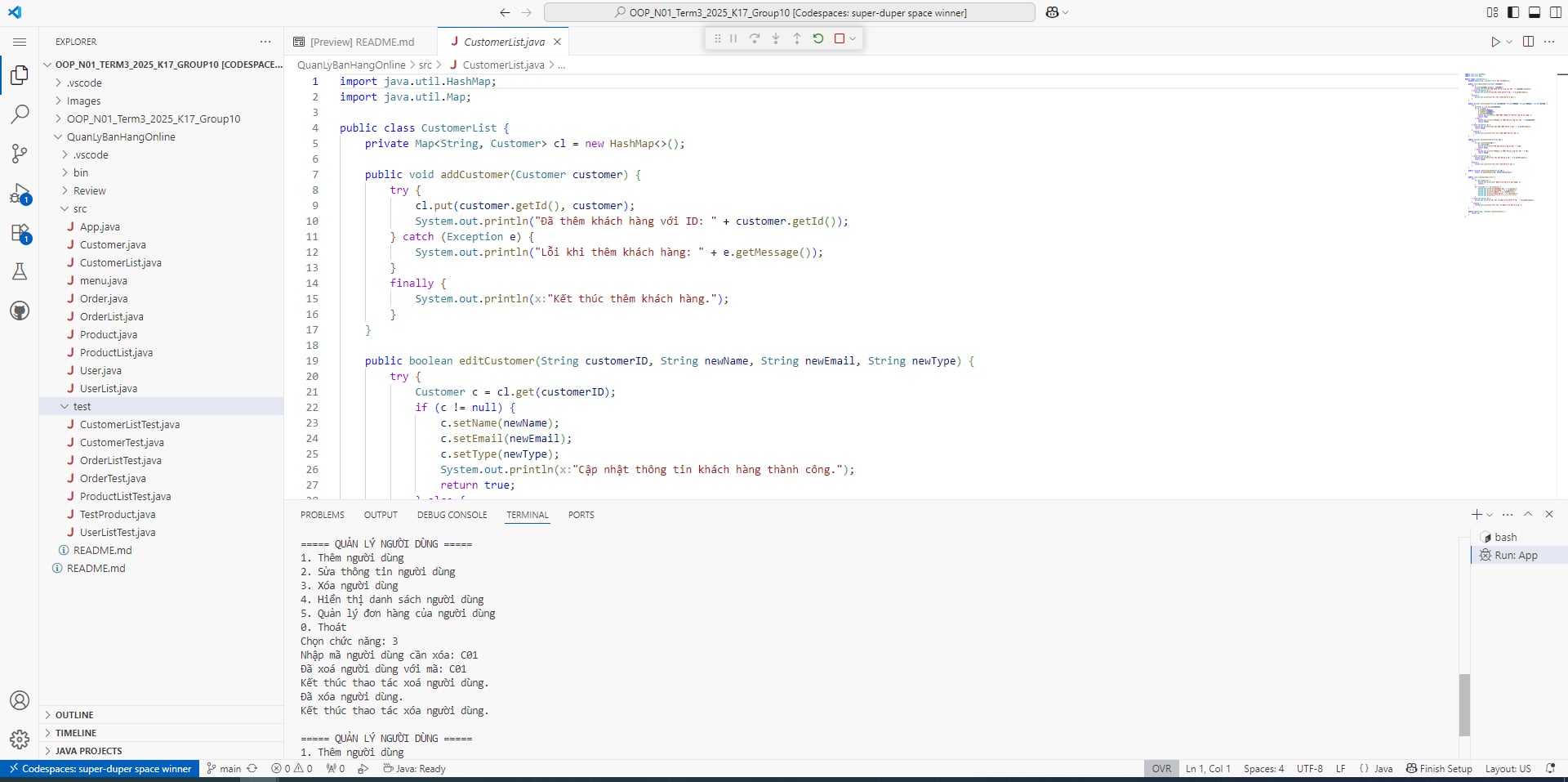This screenshot has height=782, width=1568.
Task: Click the Codespaces remote indicator
Action: point(100,769)
